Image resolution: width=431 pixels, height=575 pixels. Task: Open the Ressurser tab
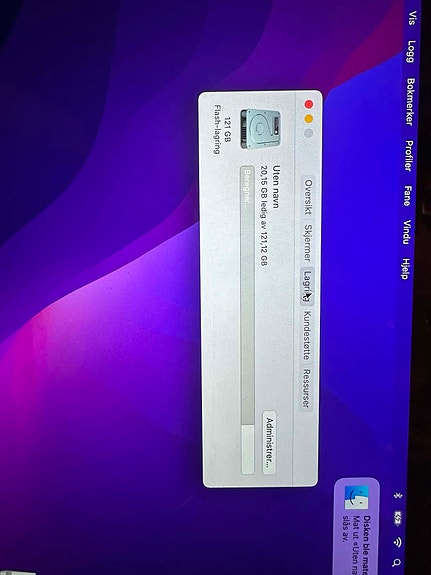pos(306,389)
